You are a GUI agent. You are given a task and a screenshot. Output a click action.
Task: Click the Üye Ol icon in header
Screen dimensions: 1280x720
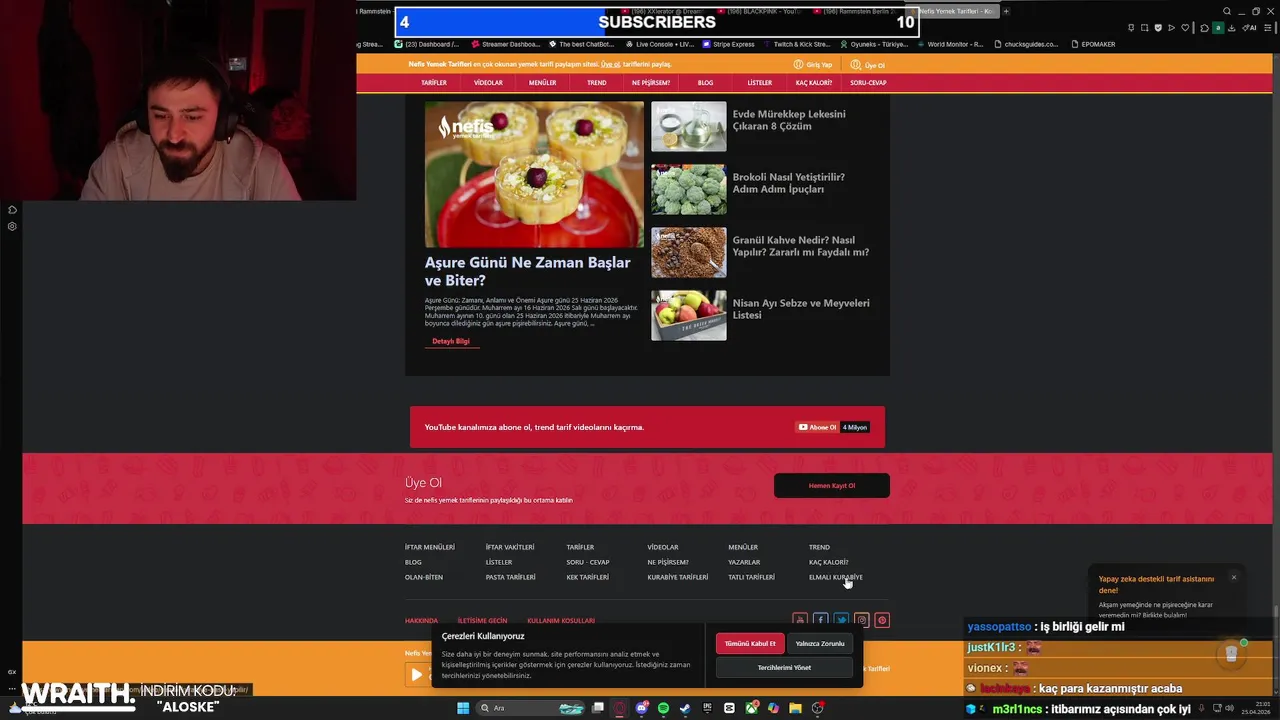(856, 64)
